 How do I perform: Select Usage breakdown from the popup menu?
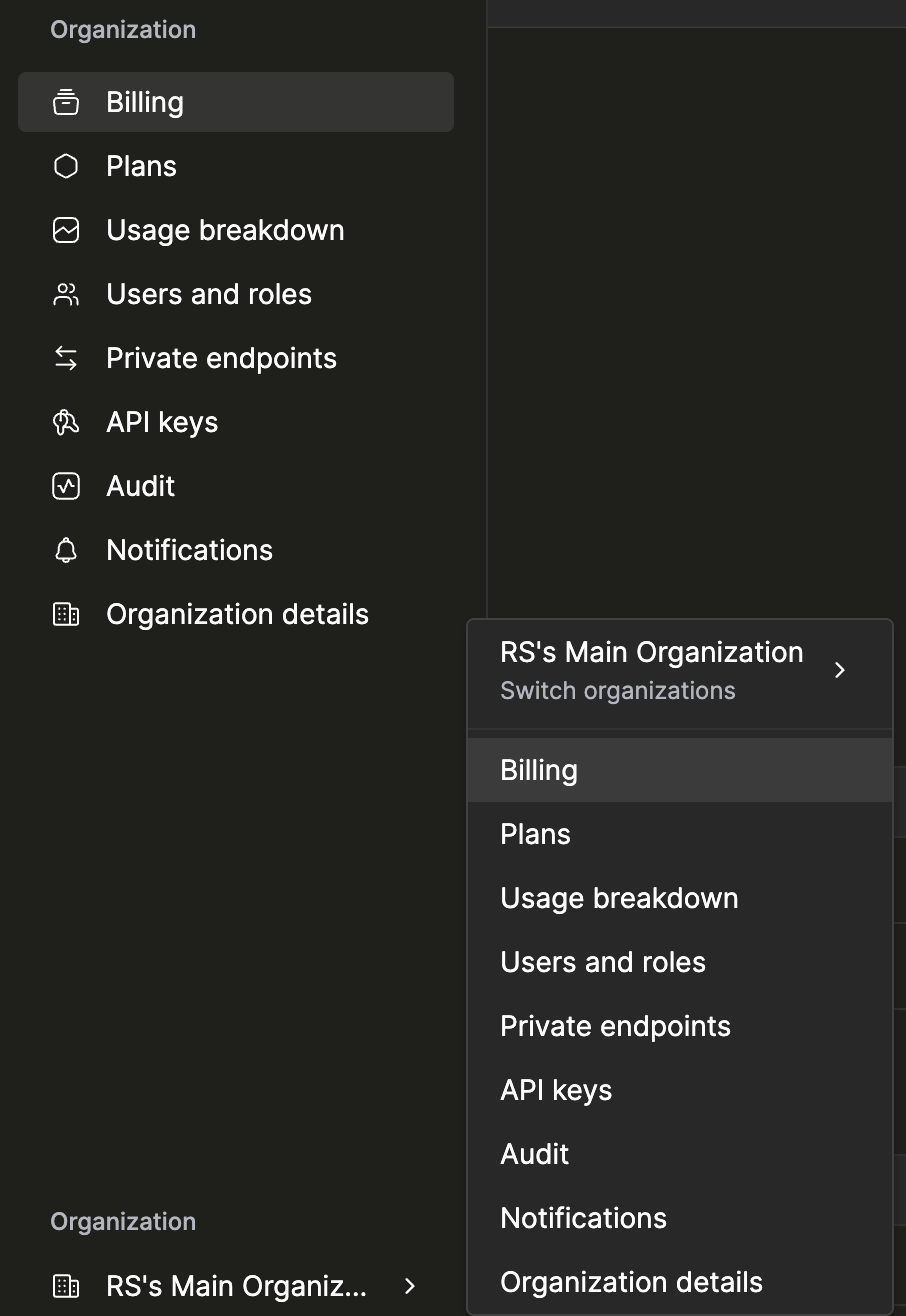[x=619, y=897]
